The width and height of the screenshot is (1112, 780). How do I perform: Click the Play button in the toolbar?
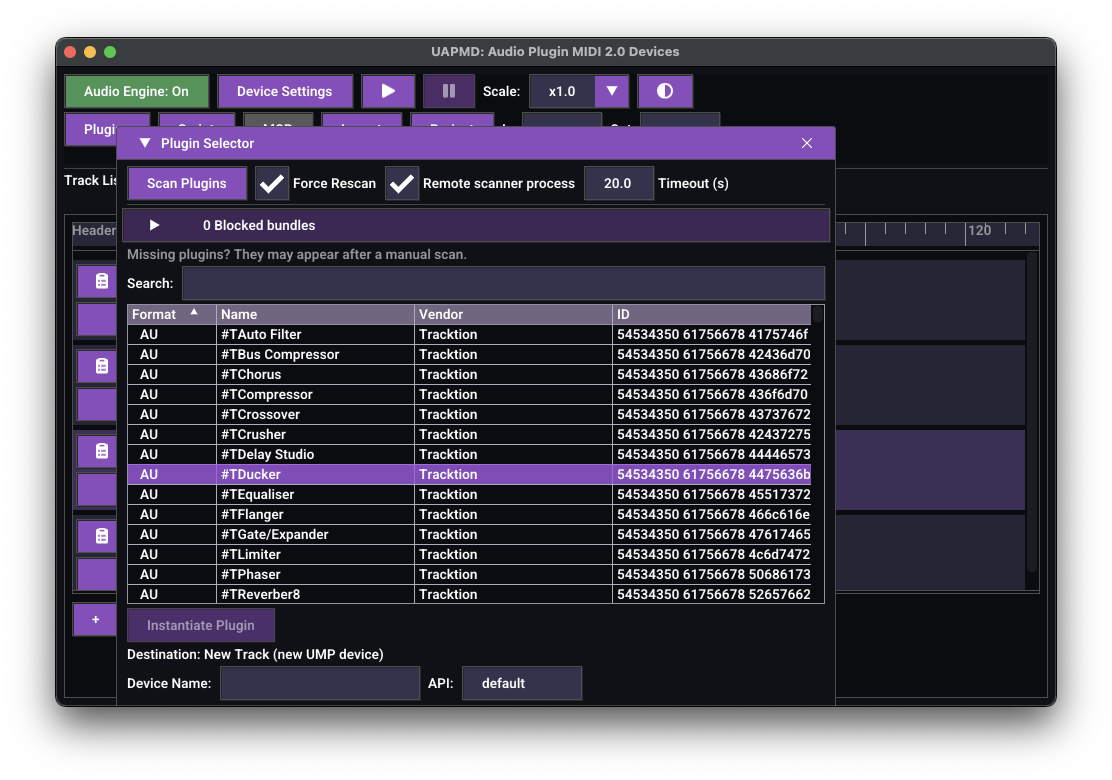click(388, 91)
